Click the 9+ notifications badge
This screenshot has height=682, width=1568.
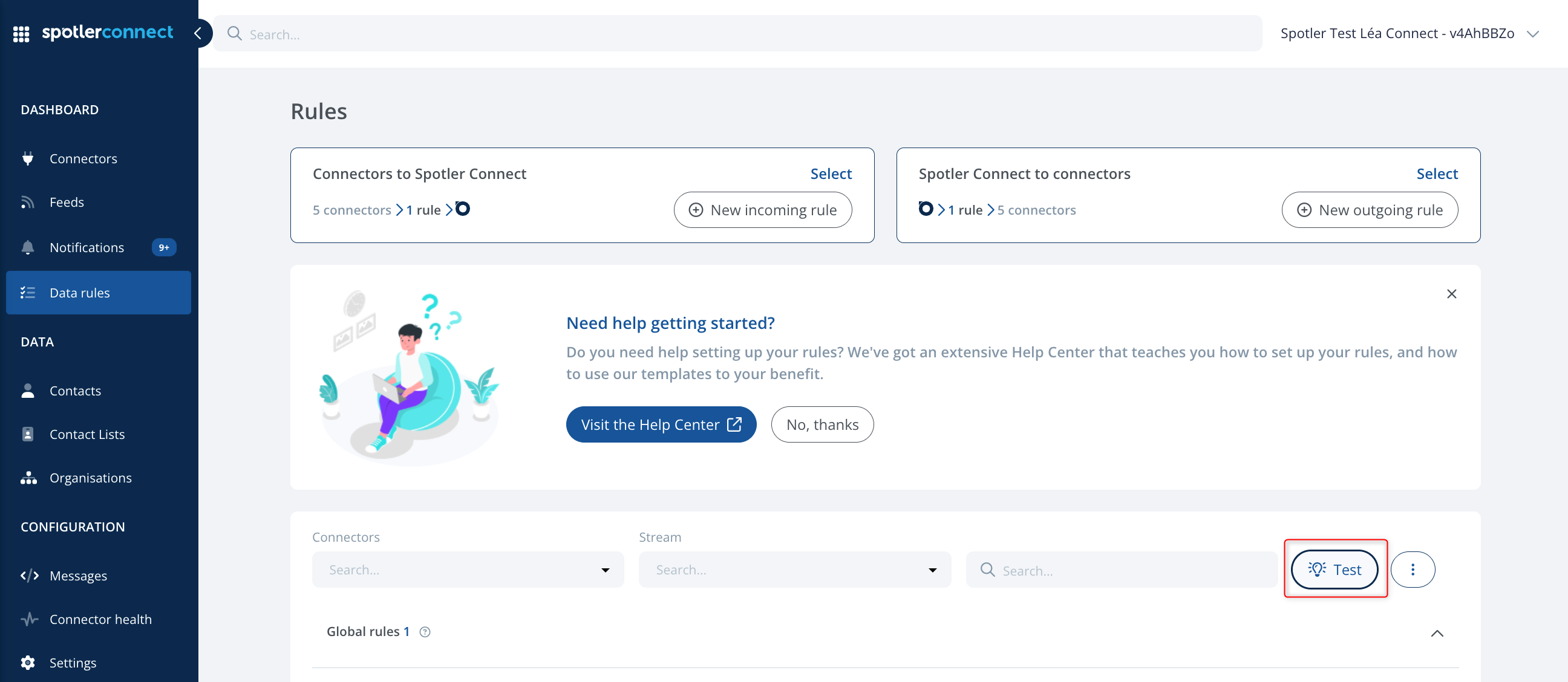click(x=164, y=247)
